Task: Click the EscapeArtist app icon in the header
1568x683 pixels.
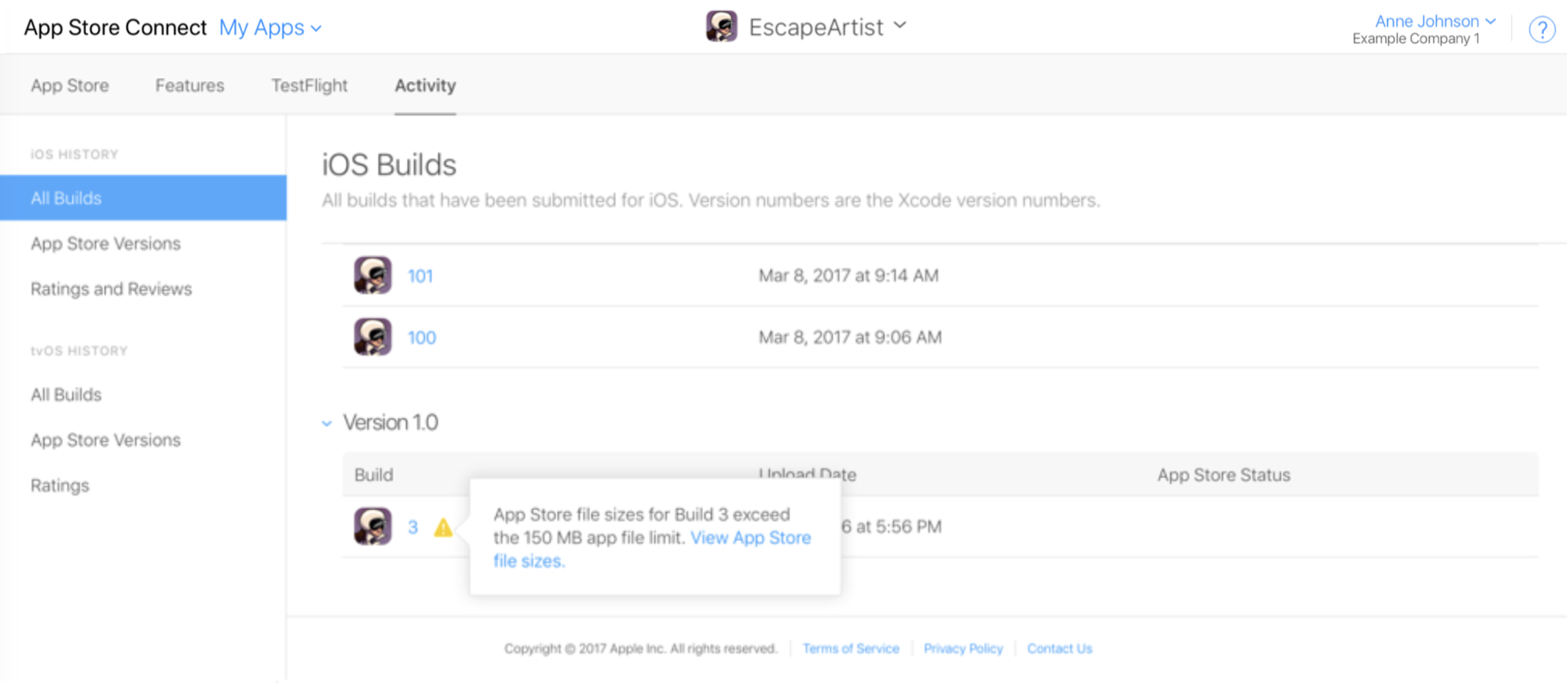Action: click(x=721, y=26)
